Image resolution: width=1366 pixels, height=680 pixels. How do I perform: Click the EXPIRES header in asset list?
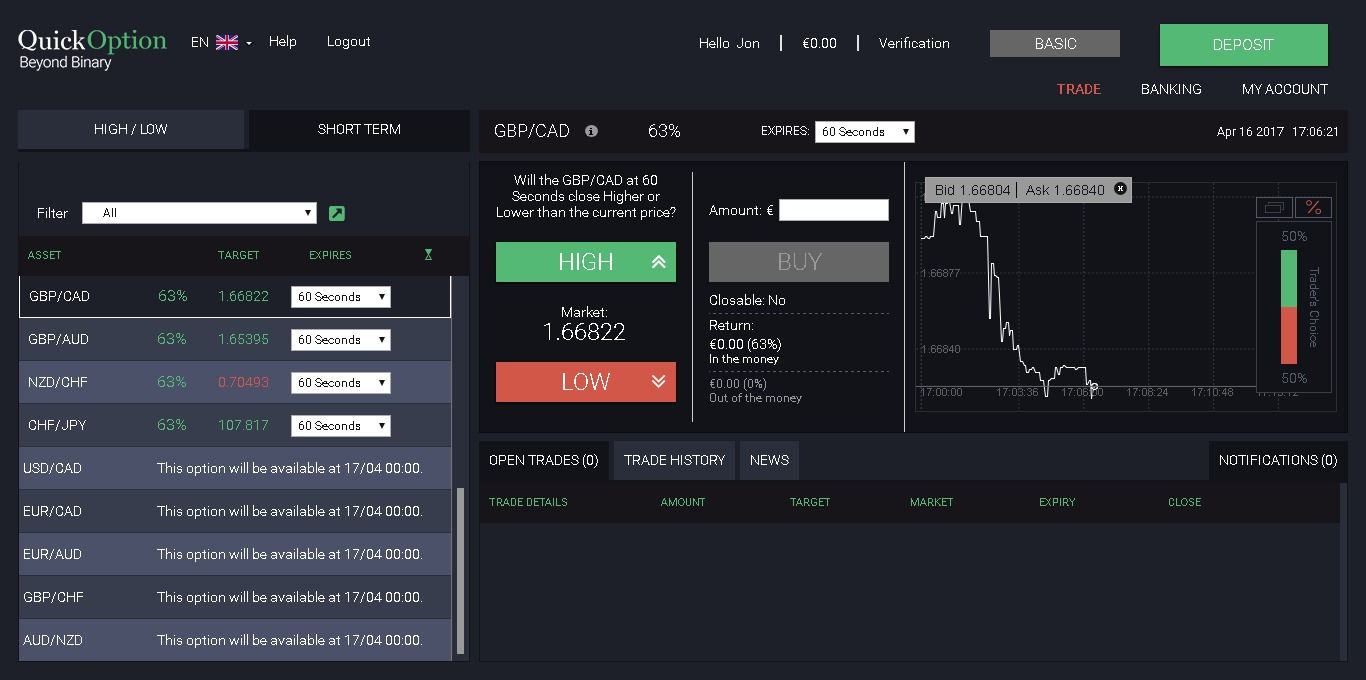tap(330, 255)
